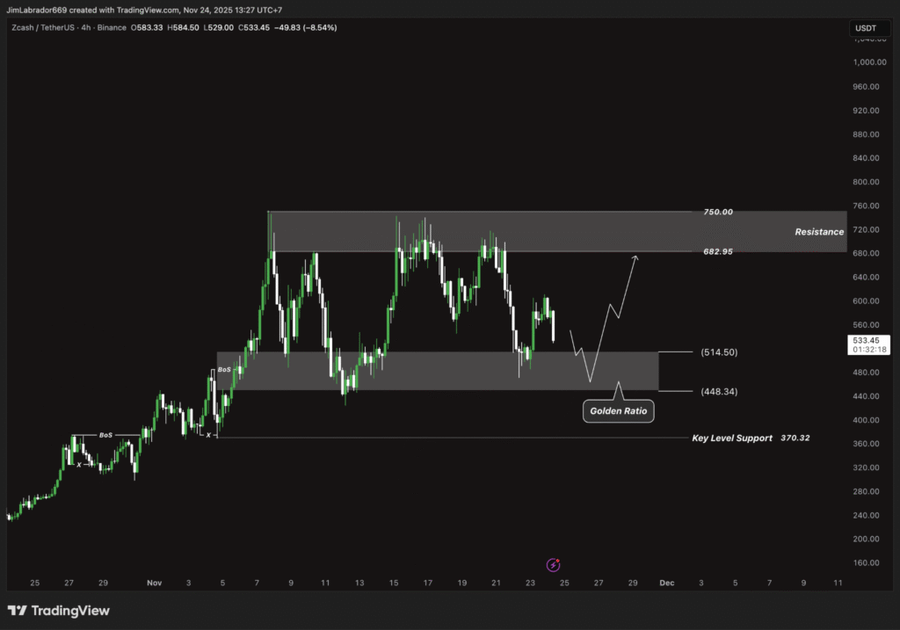The width and height of the screenshot is (900, 630).
Task: Select the 750.00 resistance top price label
Action: (717, 212)
